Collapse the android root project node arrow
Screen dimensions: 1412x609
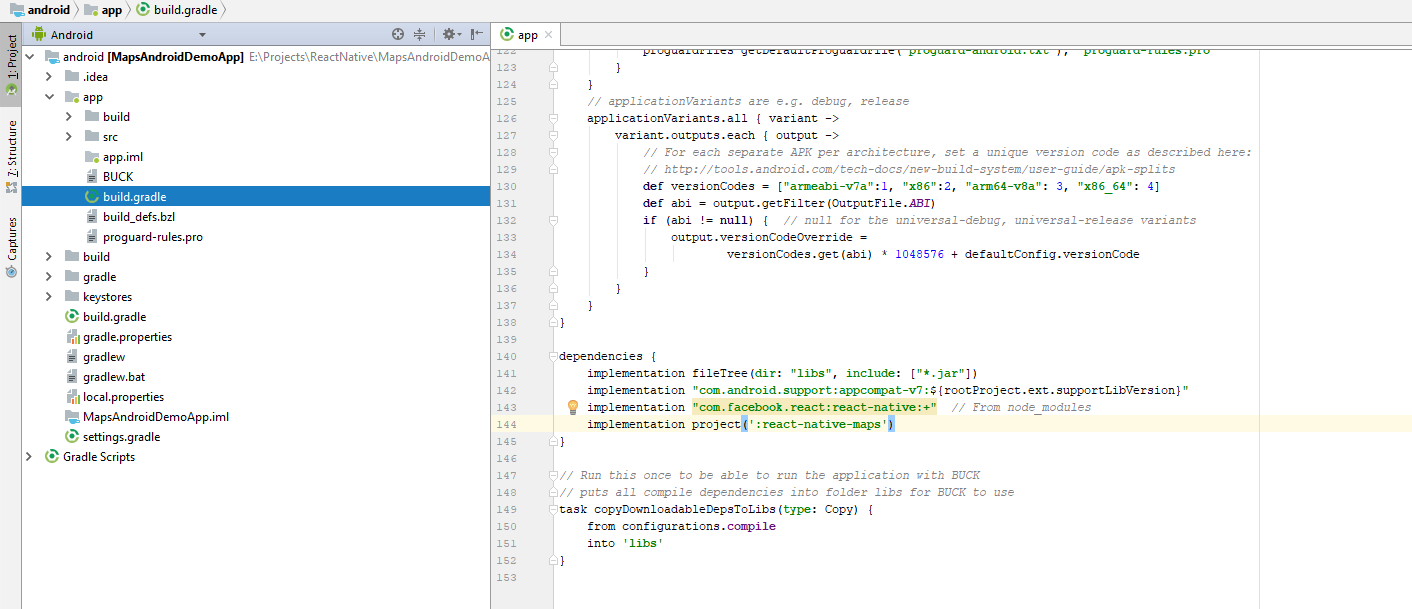(x=30, y=57)
